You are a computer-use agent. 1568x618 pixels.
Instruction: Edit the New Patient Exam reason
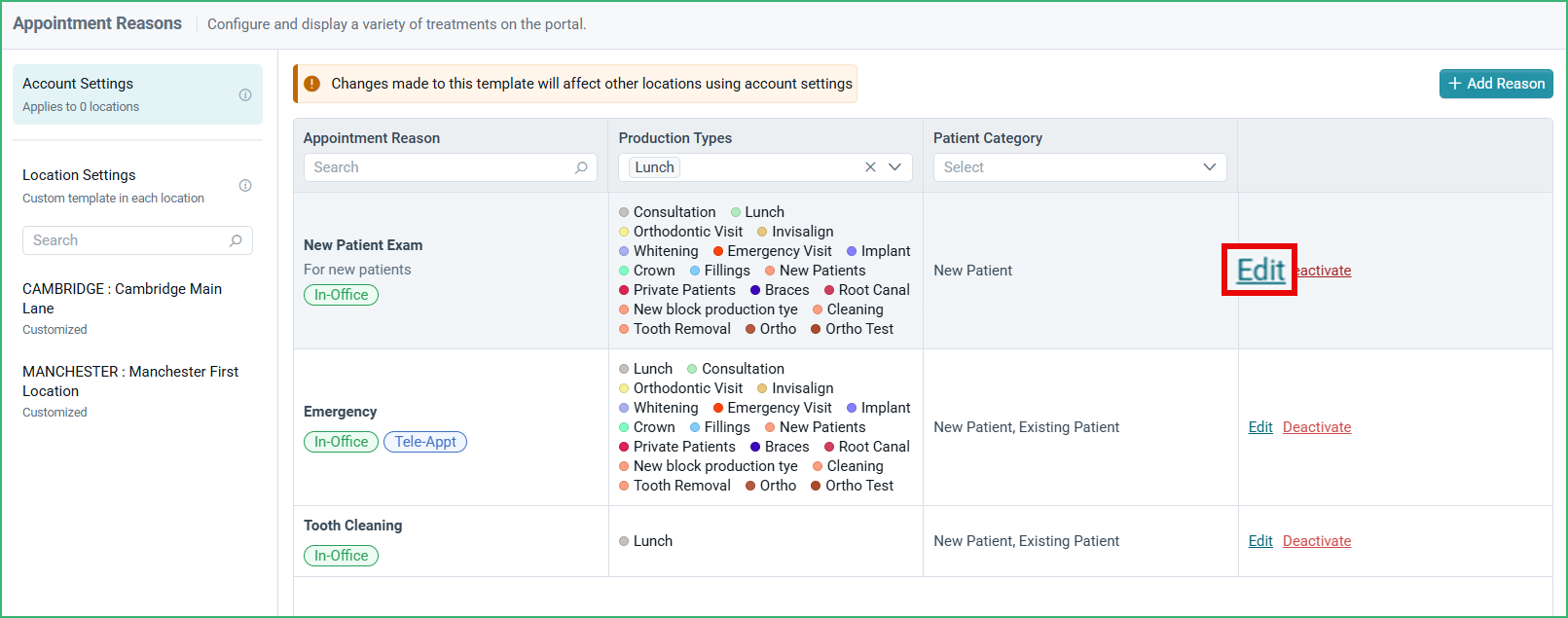1260,270
